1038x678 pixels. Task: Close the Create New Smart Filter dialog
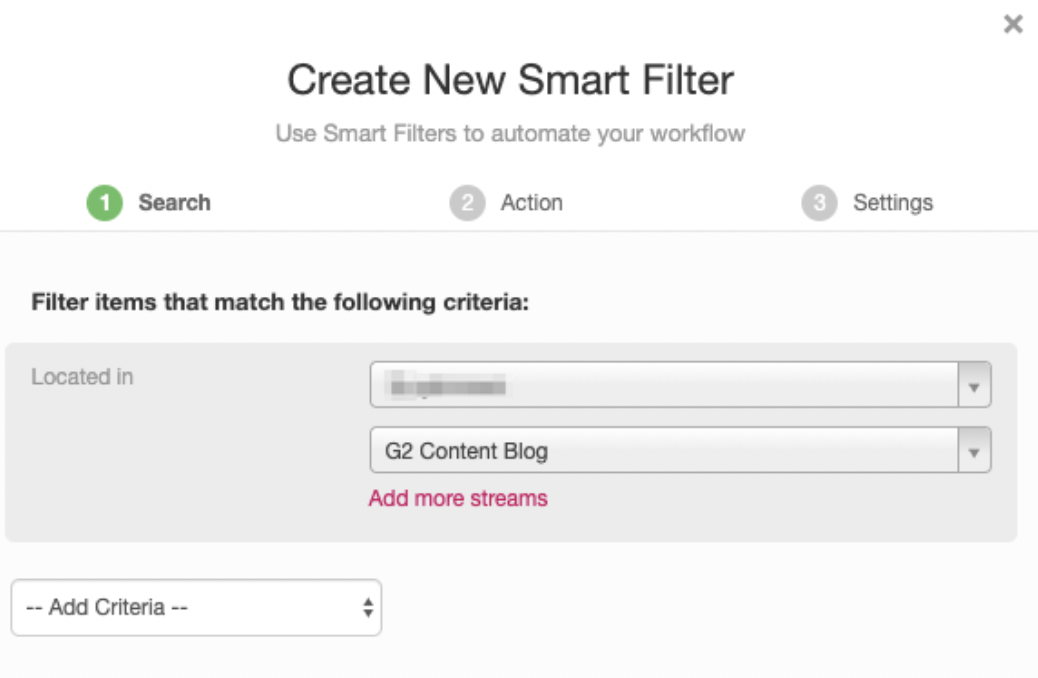pyautogui.click(x=1013, y=24)
